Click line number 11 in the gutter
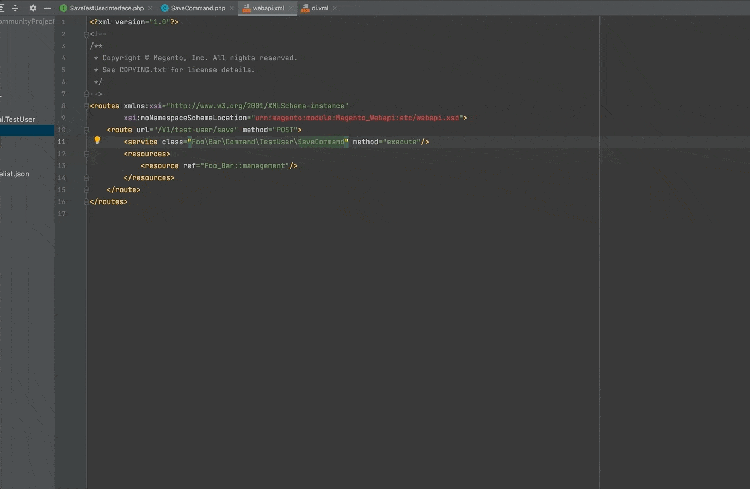The image size is (750, 489). tap(62, 142)
